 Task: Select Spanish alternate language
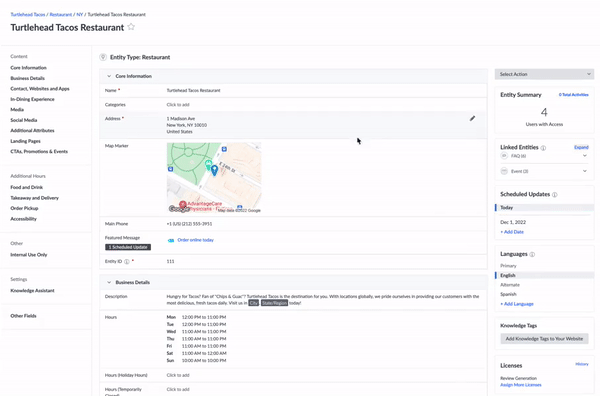[508, 294]
